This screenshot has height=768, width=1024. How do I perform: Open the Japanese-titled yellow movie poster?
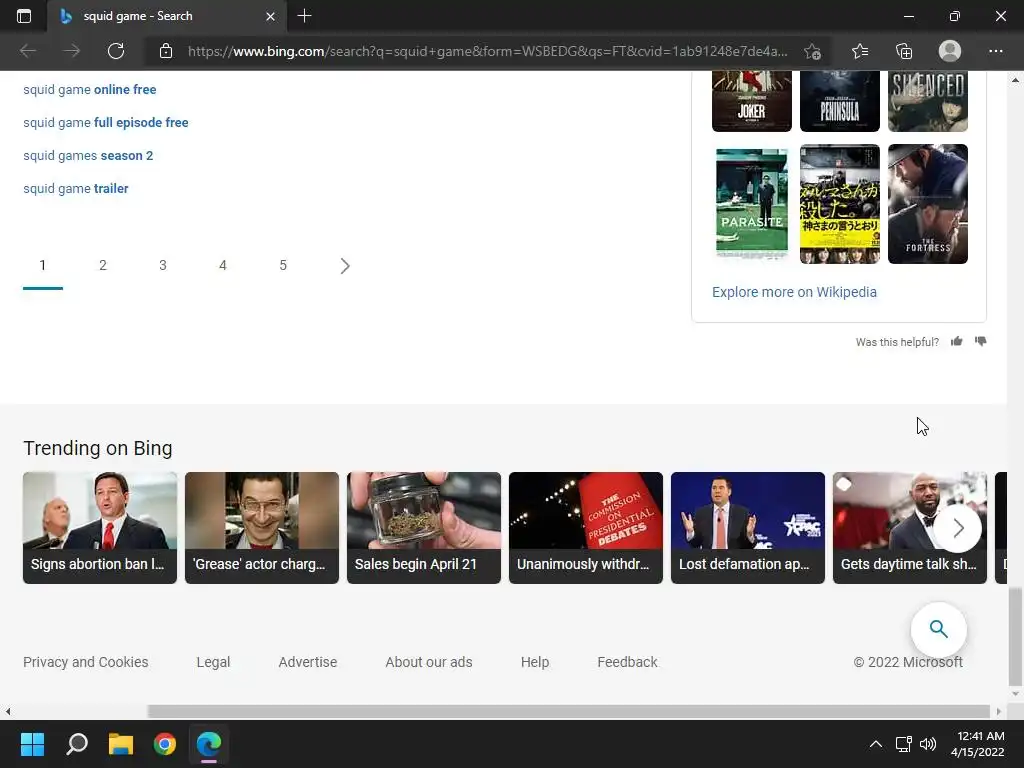(x=840, y=204)
